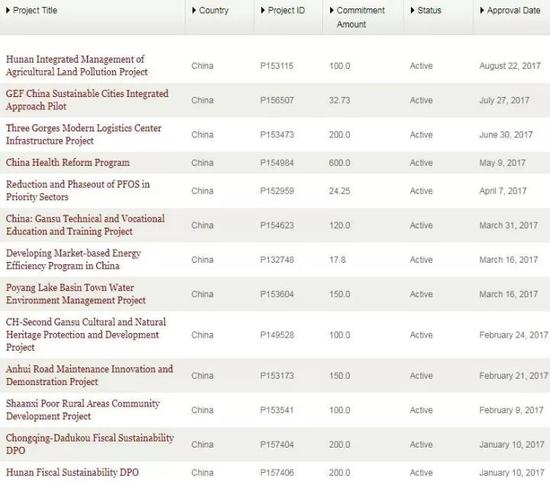
Task: Select project ID P153115
Action: (277, 66)
